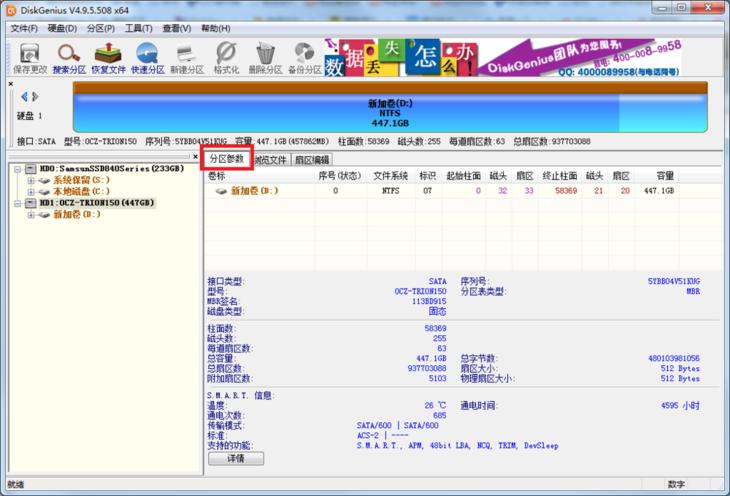Click the drive icon beside 系统保留(S:)

tap(44, 180)
